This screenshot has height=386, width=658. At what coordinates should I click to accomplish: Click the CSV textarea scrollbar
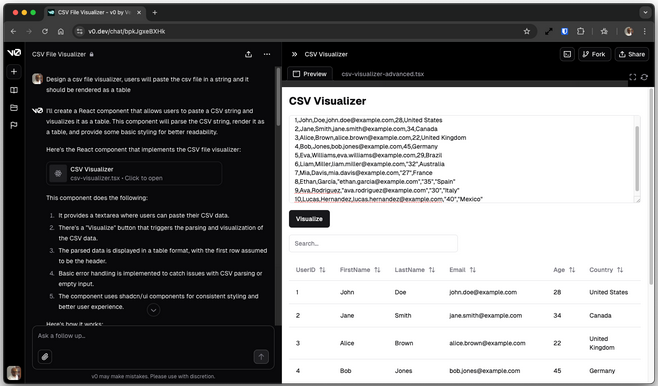(x=637, y=159)
